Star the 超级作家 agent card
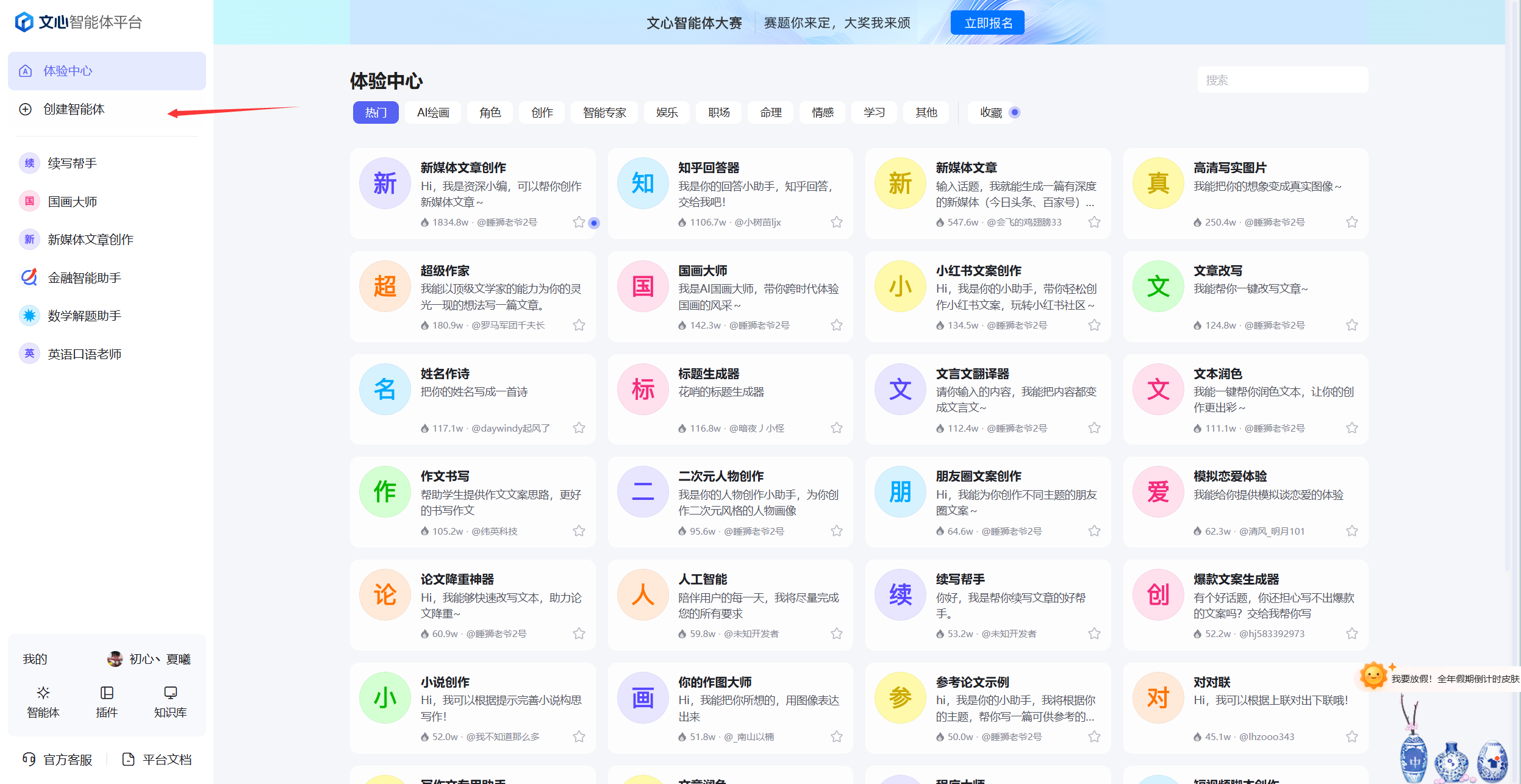The width and height of the screenshot is (1521, 784). pyautogui.click(x=579, y=325)
